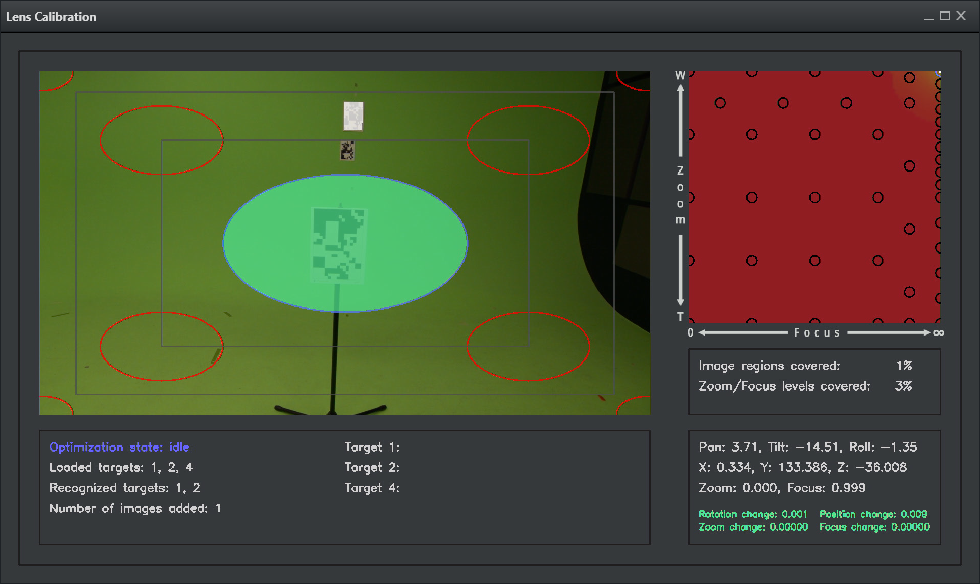
Task: Close the Lens Calibration window
Action: 961,16
